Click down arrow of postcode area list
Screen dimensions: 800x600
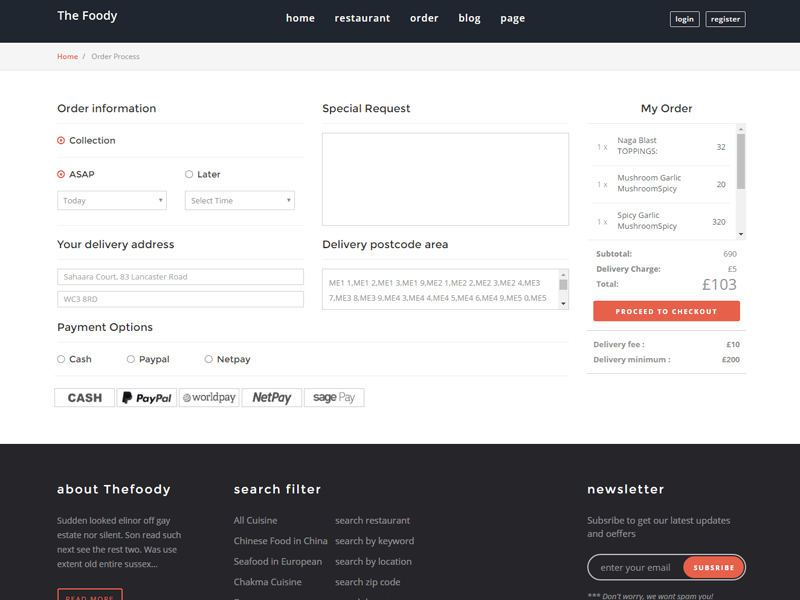[563, 303]
